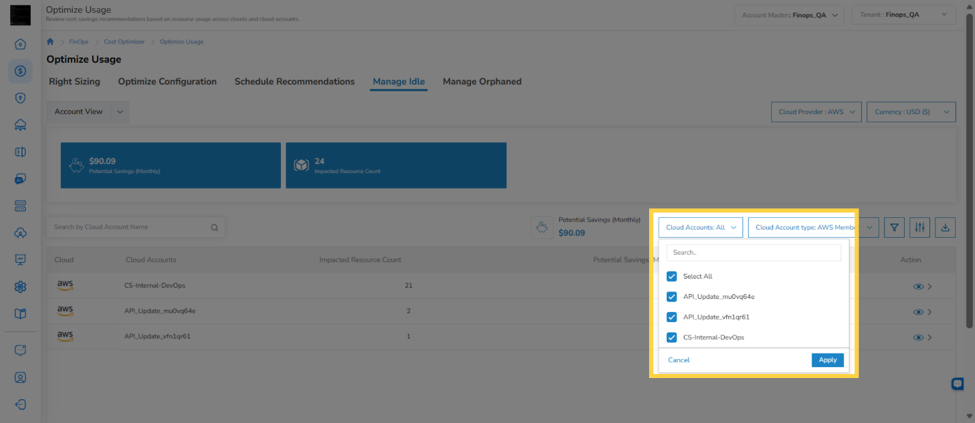Click the Search by Cloud Account Name field

[x=136, y=227]
